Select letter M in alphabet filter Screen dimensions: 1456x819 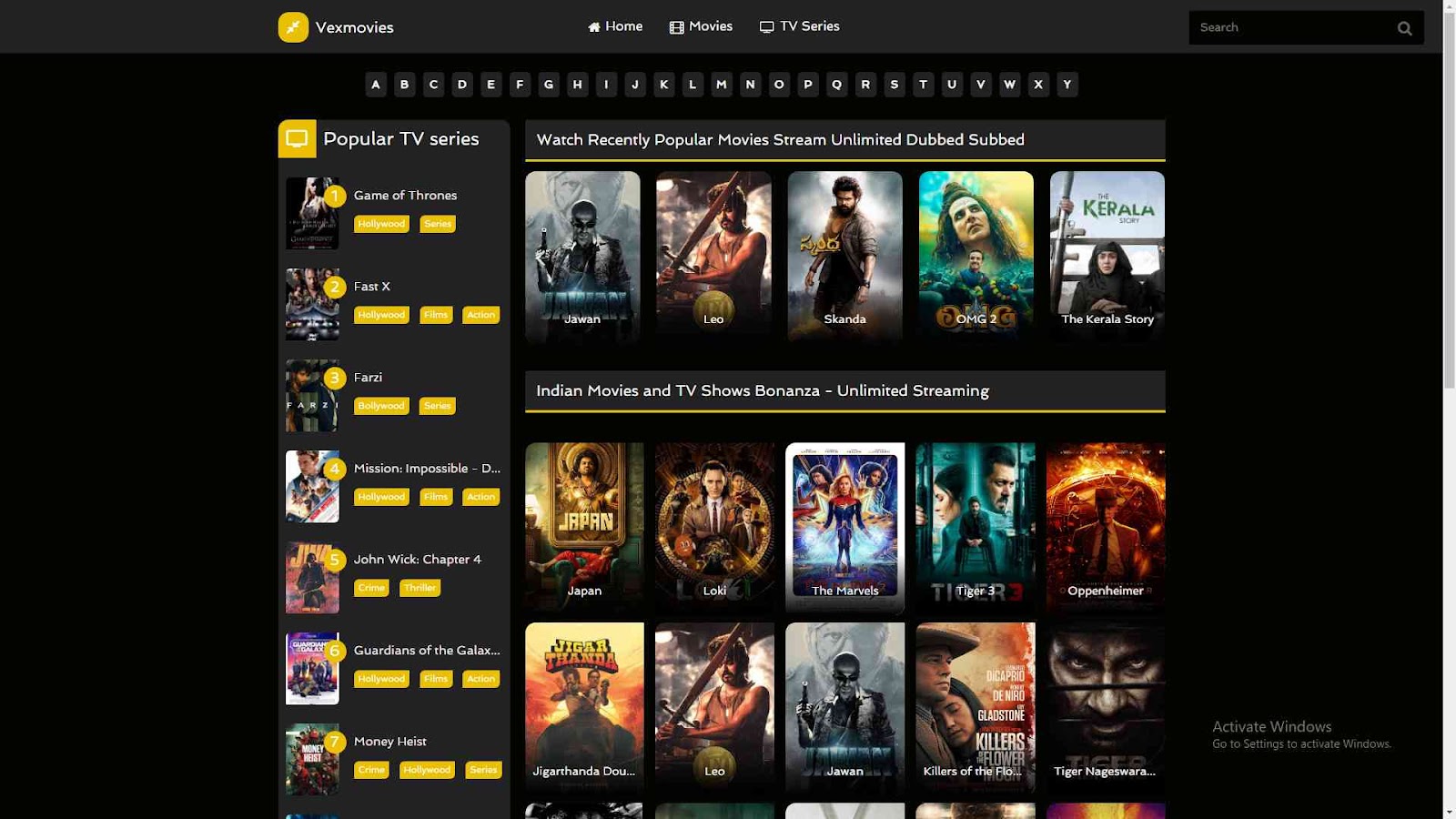pos(722,85)
